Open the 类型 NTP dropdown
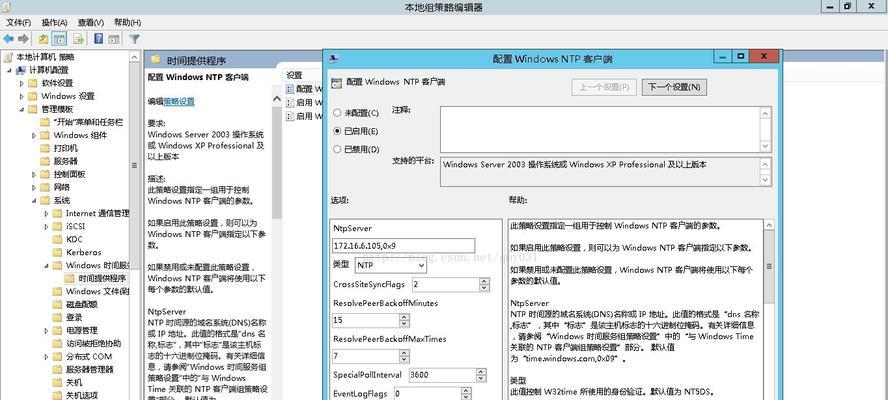 pos(391,265)
